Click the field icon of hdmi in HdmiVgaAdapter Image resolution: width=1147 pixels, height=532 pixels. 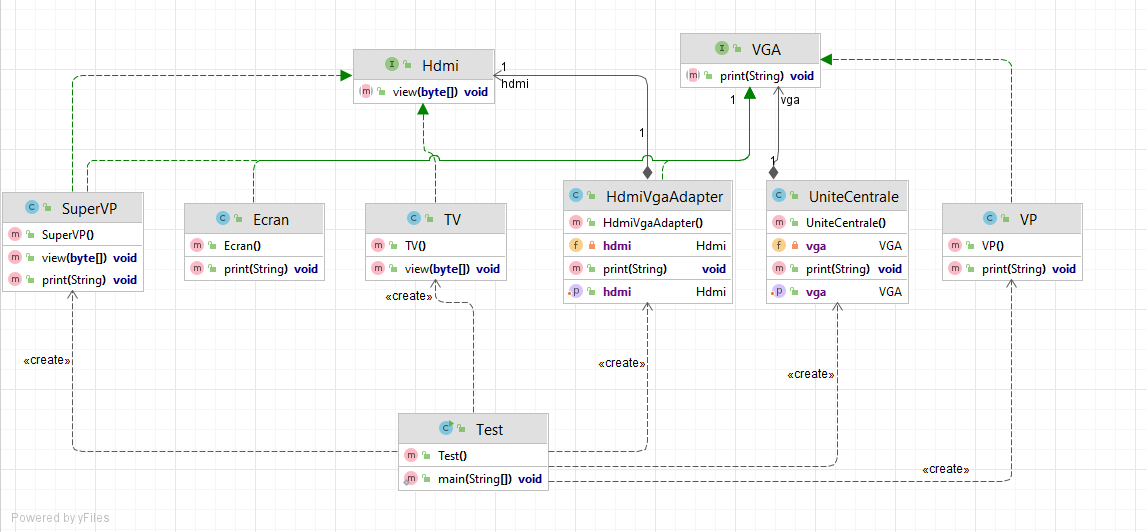(x=576, y=246)
